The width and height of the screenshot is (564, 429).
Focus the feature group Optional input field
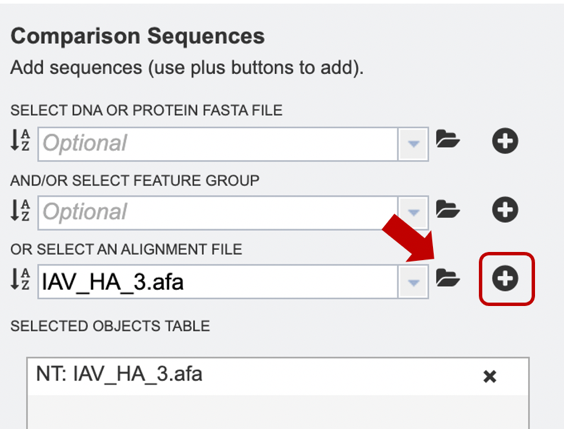pos(218,213)
